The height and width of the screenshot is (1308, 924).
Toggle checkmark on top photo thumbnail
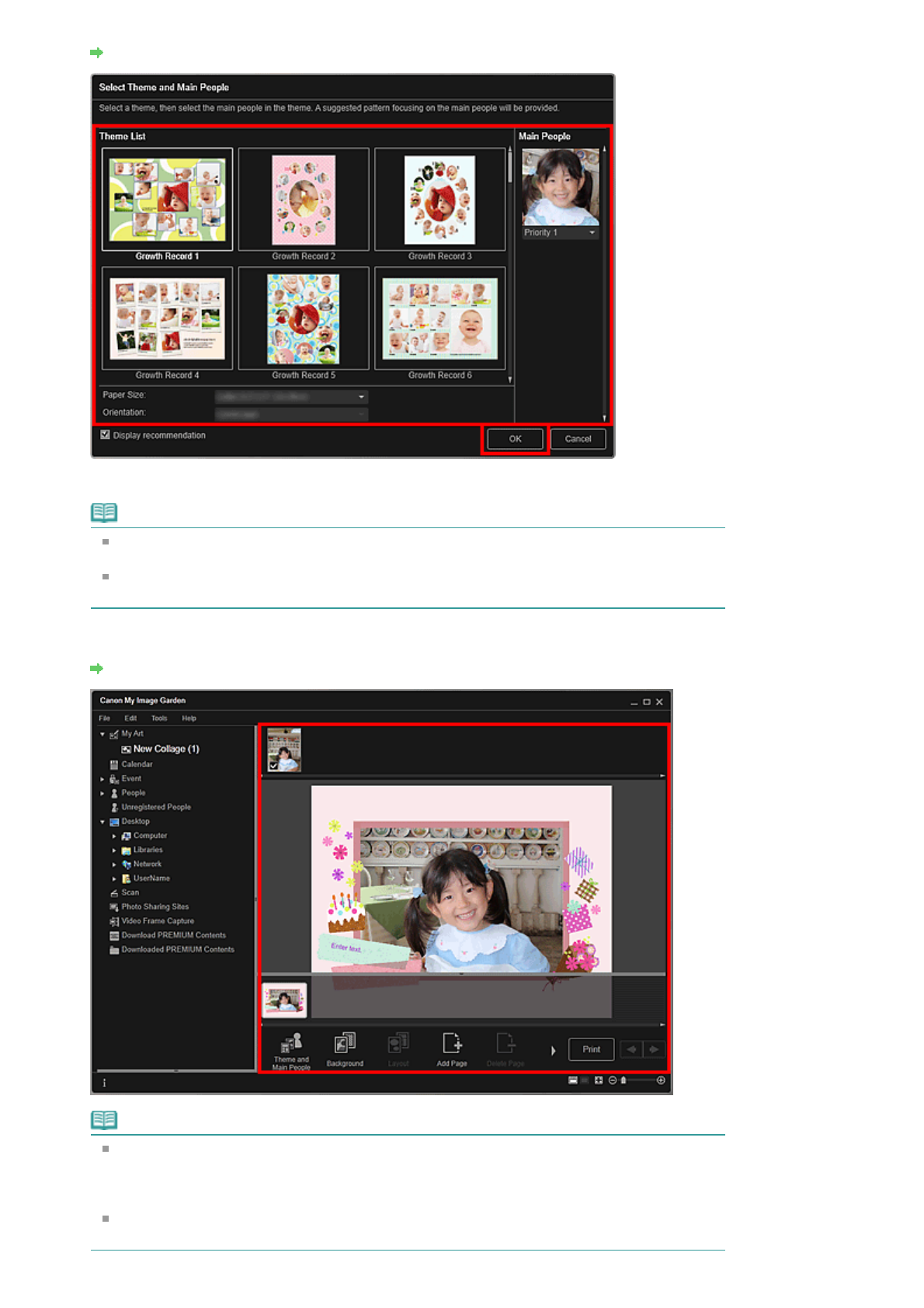[273, 766]
